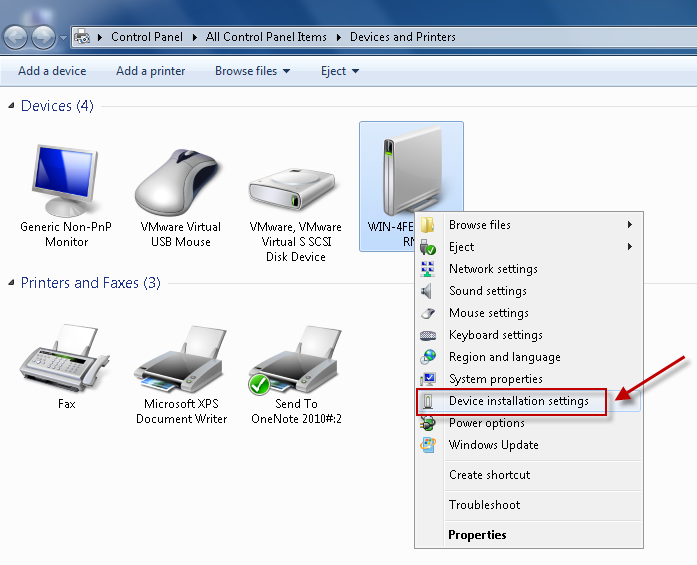697x565 pixels.
Task: Click the Network settings icon in menu
Action: coord(428,269)
